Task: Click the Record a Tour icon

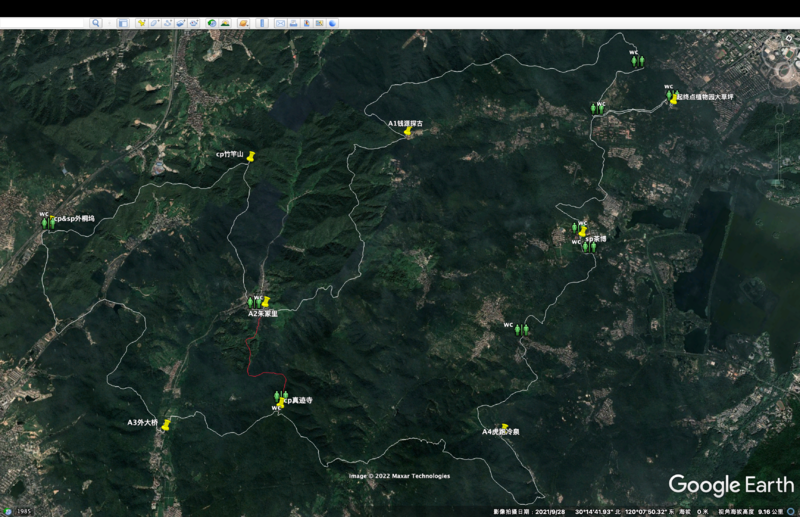Action: pos(194,22)
